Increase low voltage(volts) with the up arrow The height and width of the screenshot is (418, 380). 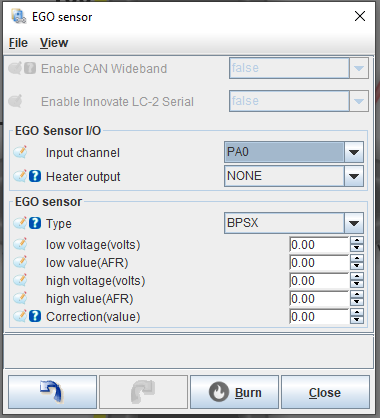pyautogui.click(x=357, y=241)
